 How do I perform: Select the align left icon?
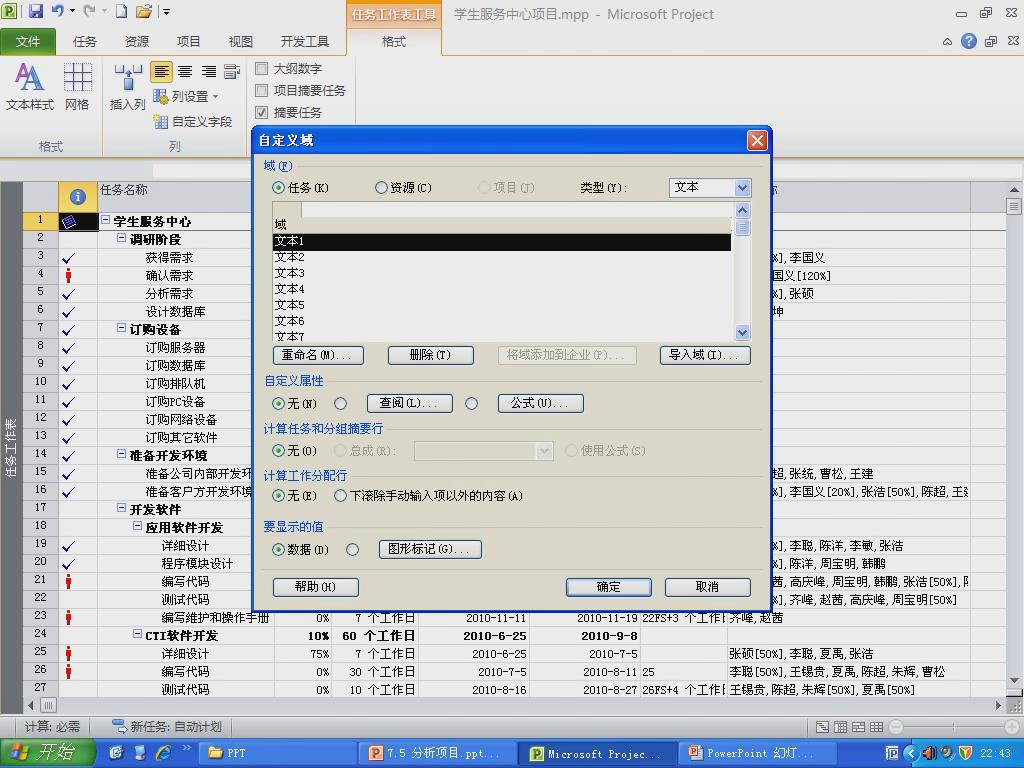161,71
